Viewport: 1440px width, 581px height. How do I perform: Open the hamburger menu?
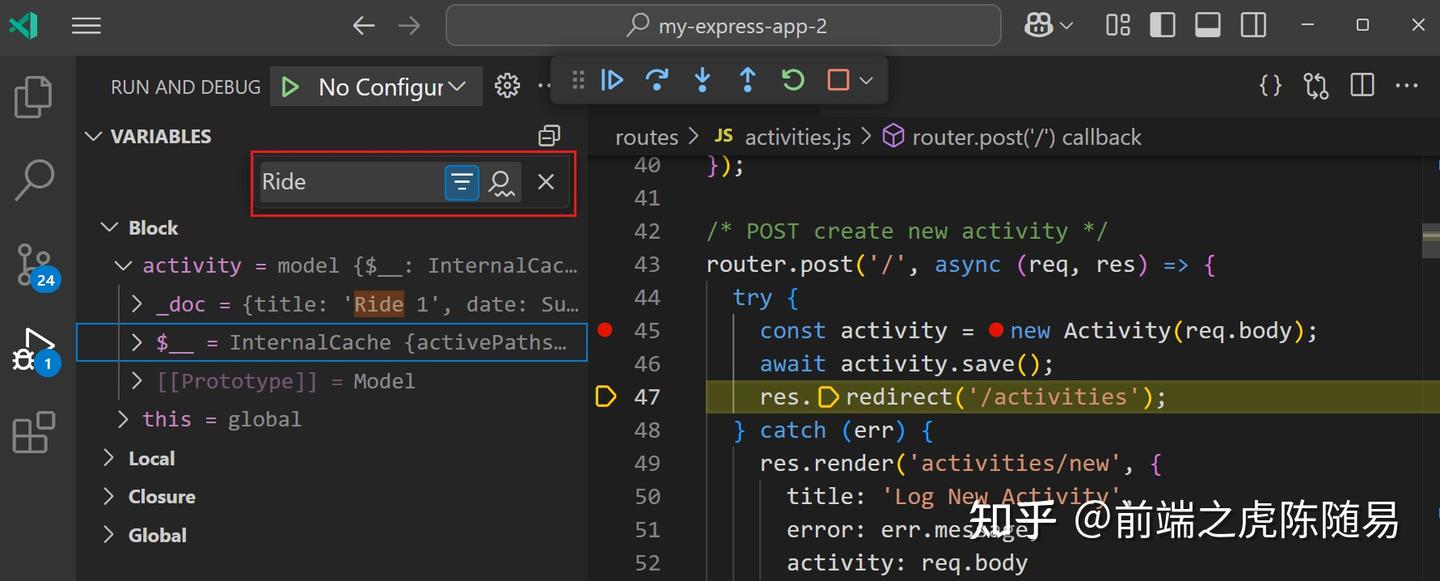coord(86,25)
